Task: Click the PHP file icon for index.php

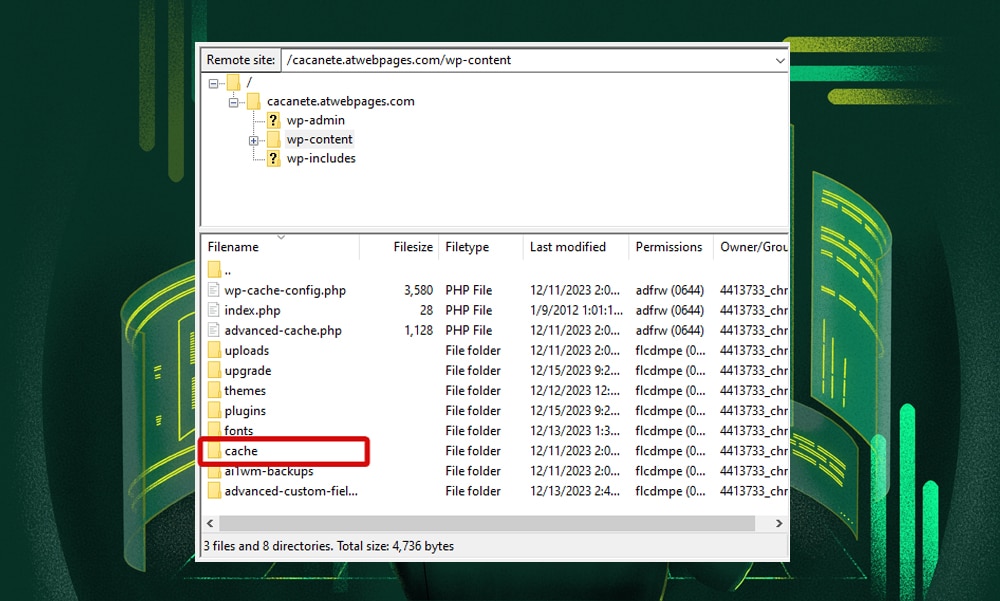Action: pyautogui.click(x=215, y=310)
